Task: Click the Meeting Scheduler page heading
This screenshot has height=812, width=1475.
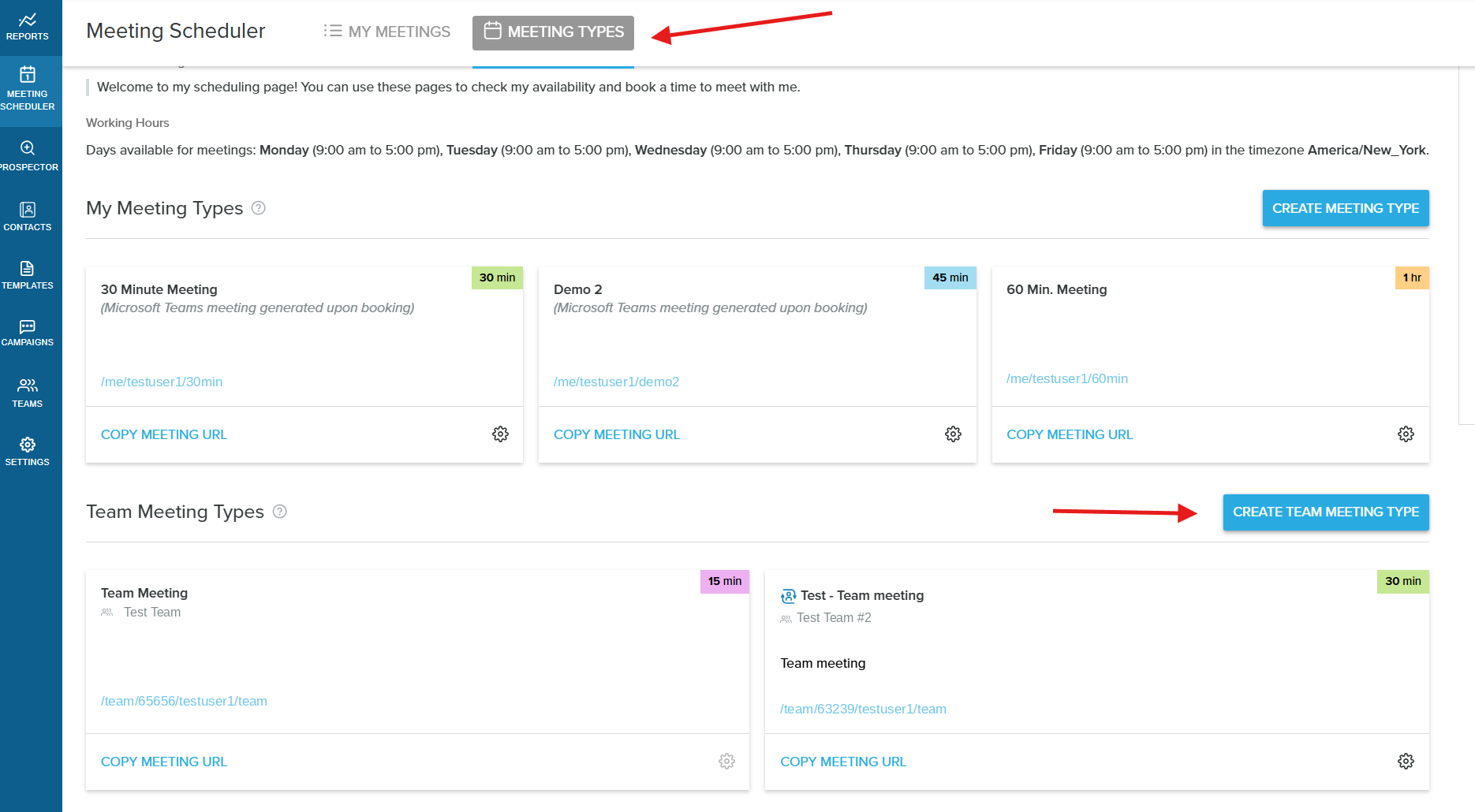Action: point(176,31)
